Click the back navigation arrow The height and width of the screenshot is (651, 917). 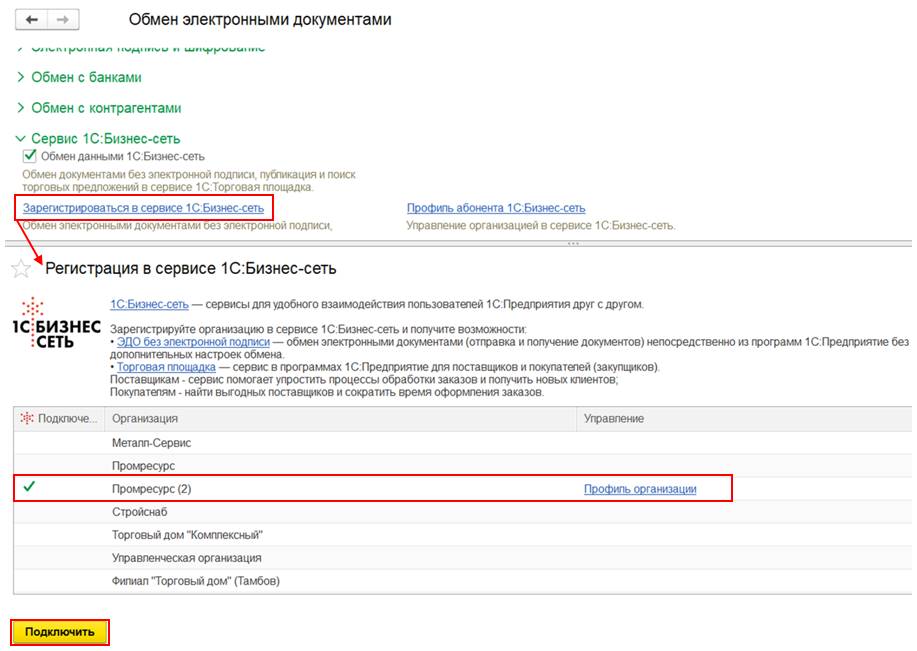pos(31,20)
